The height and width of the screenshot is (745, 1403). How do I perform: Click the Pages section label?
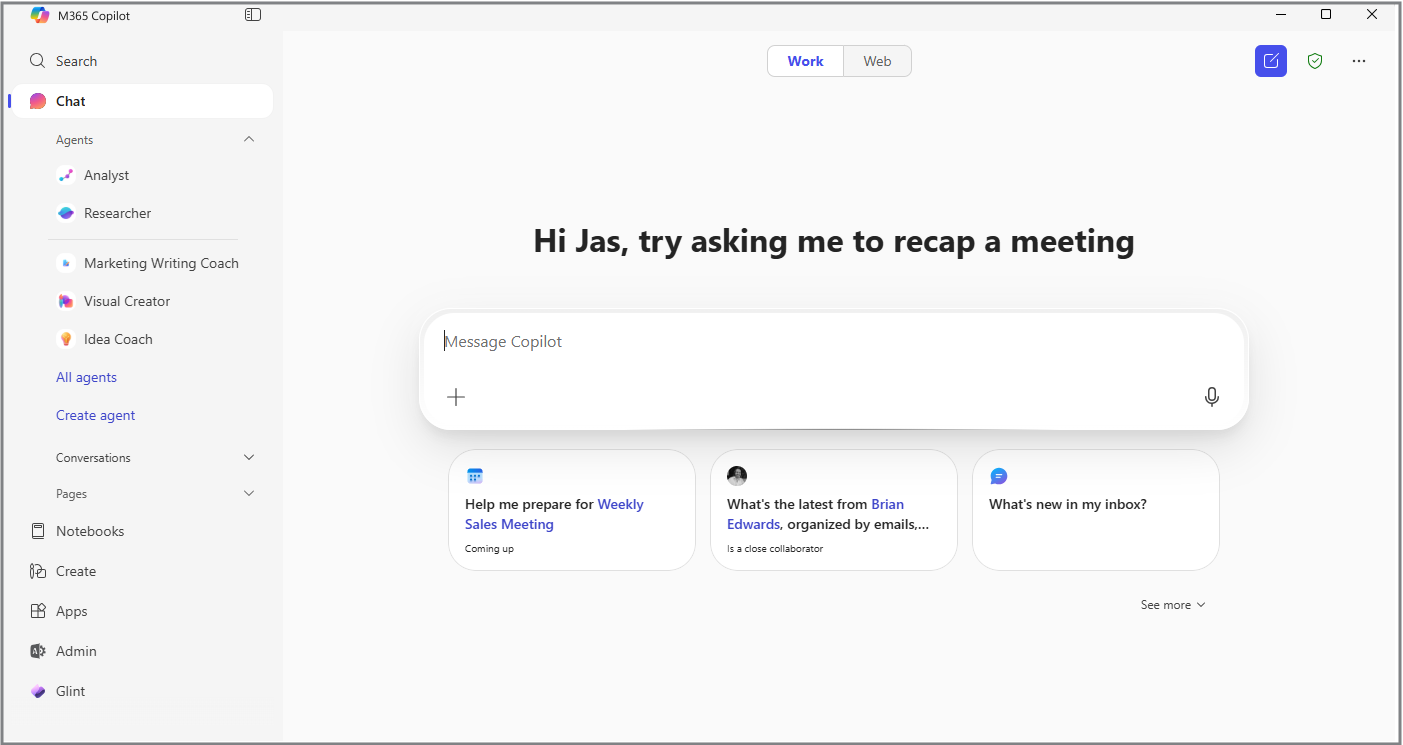[x=71, y=494]
